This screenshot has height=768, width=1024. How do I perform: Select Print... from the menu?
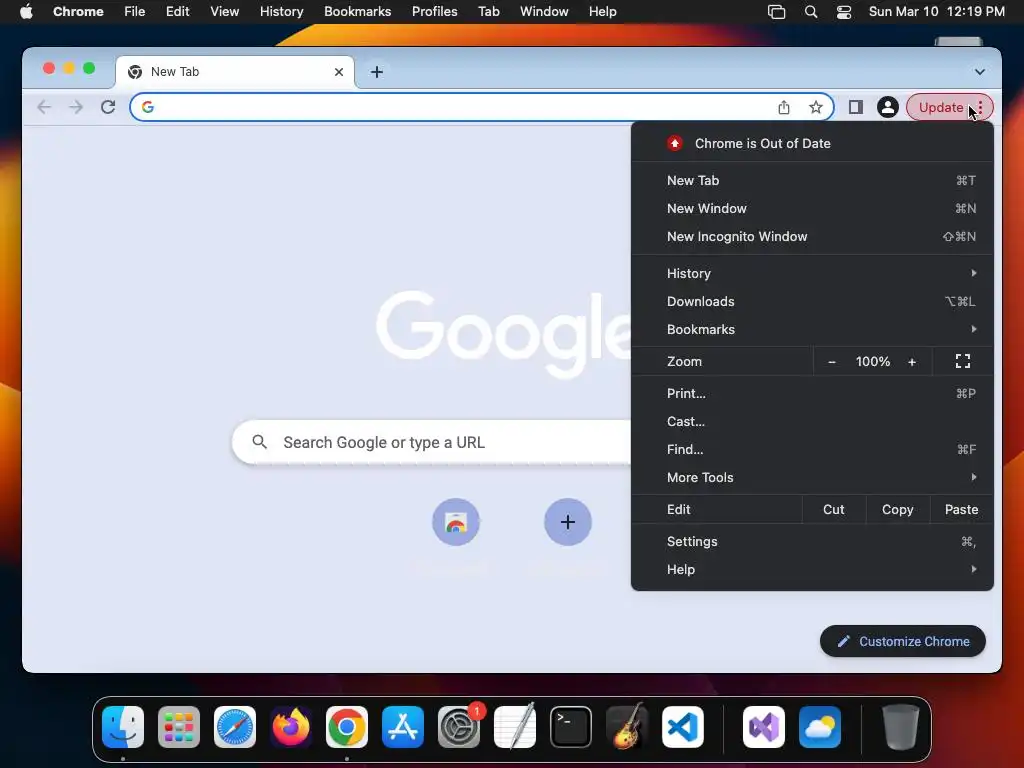tap(812, 393)
